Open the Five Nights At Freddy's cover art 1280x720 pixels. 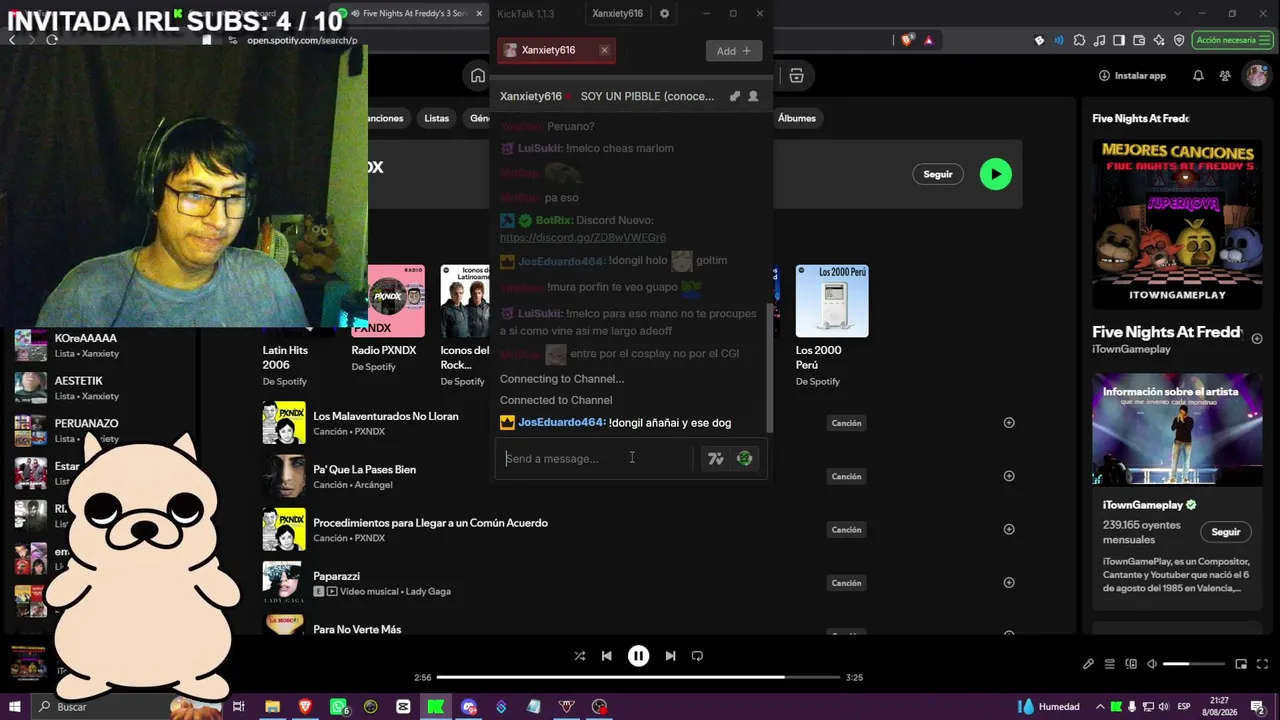(1177, 223)
